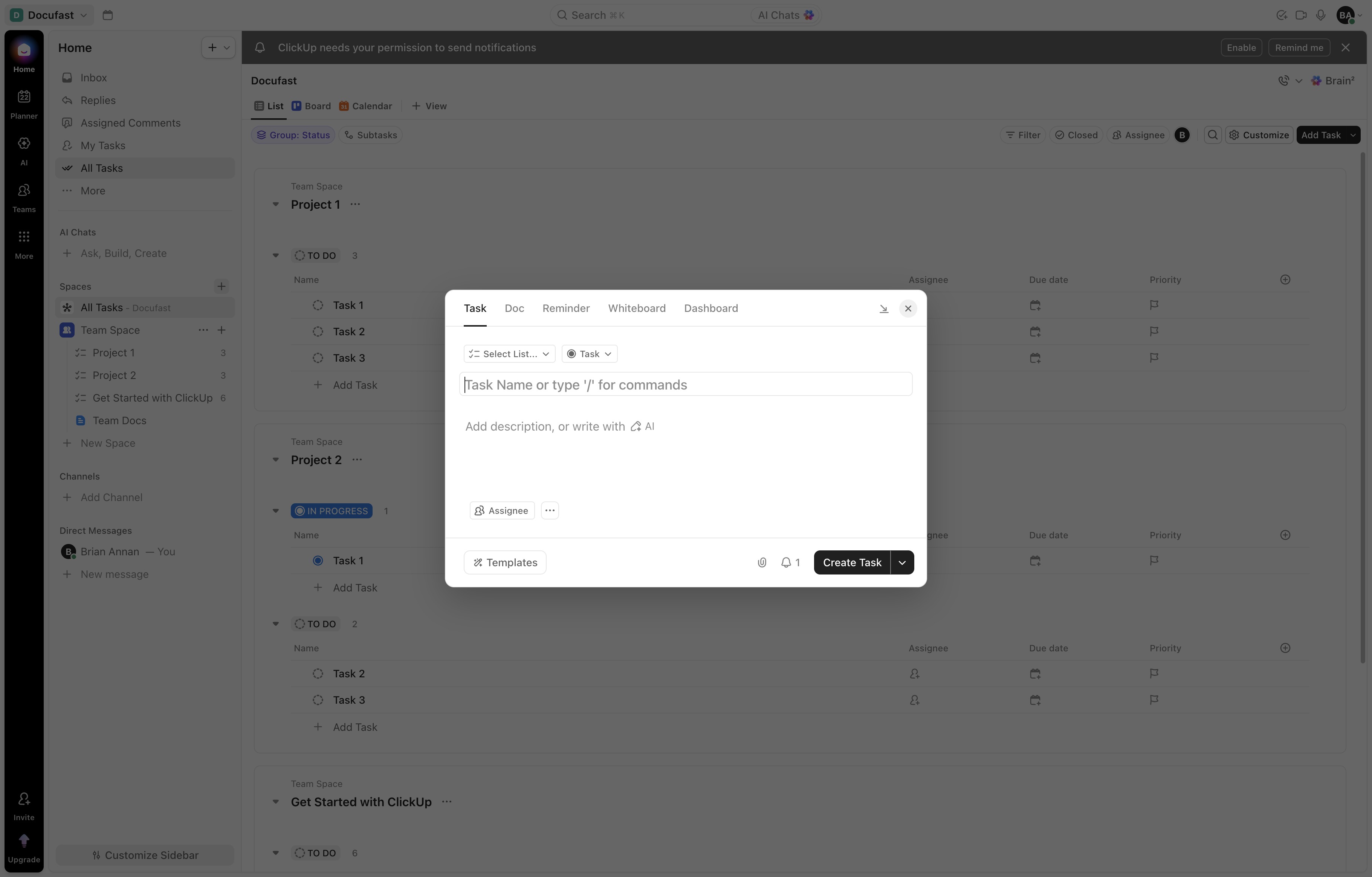The height and width of the screenshot is (877, 1372).
Task: Collapse the IN PROGRESS status group
Action: pyautogui.click(x=276, y=511)
